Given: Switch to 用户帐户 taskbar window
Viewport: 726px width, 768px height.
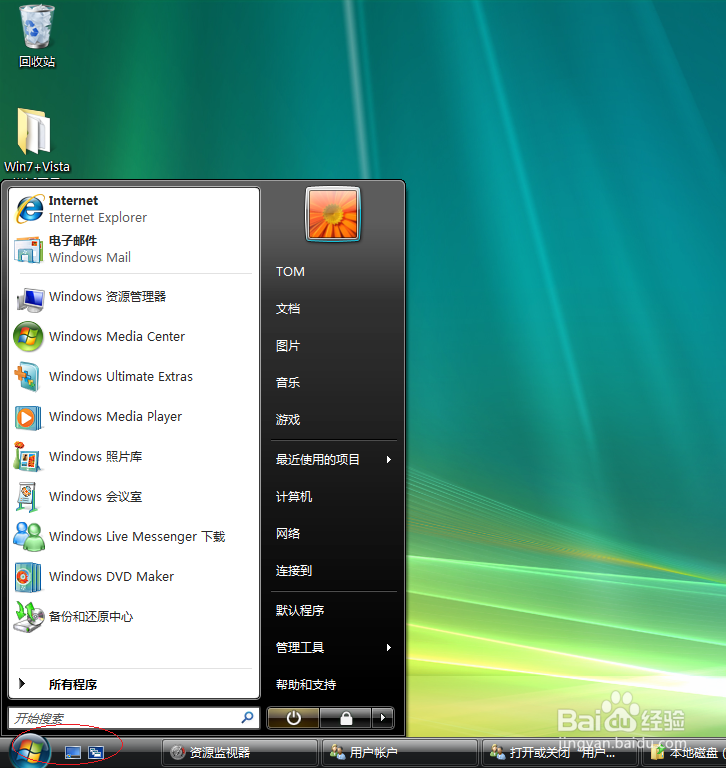Looking at the screenshot, I should tap(399, 752).
